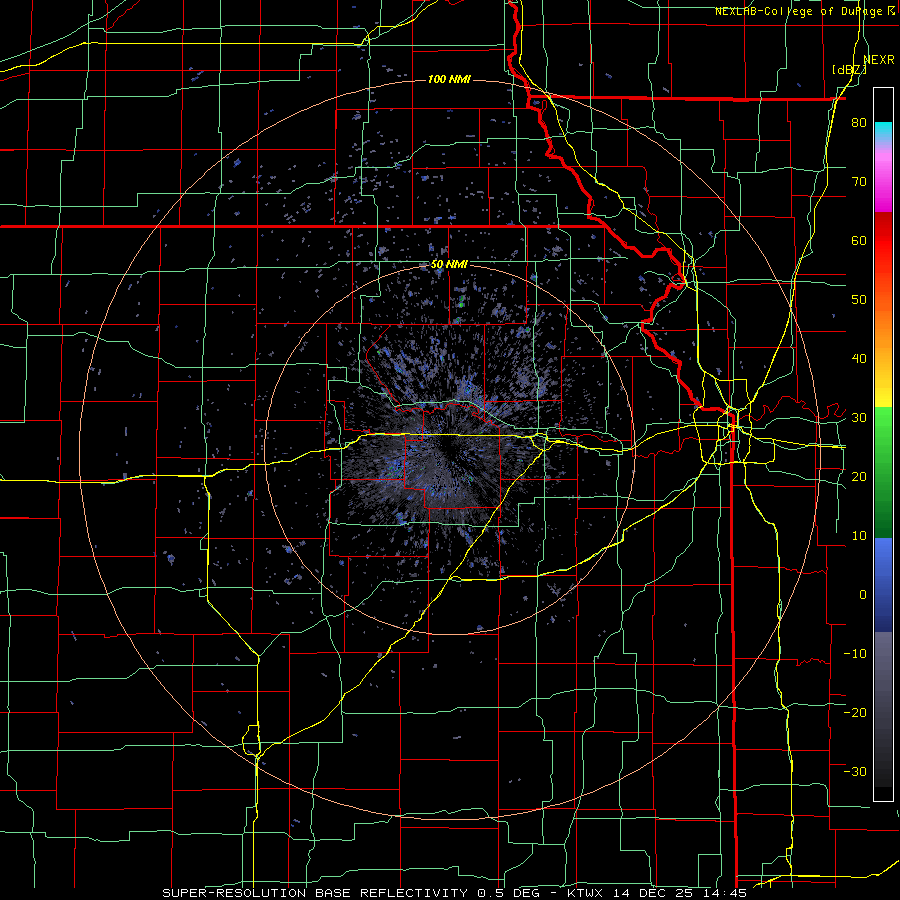Click the 100 NMI range ring label
Image resolution: width=900 pixels, height=900 pixels.
point(449,79)
